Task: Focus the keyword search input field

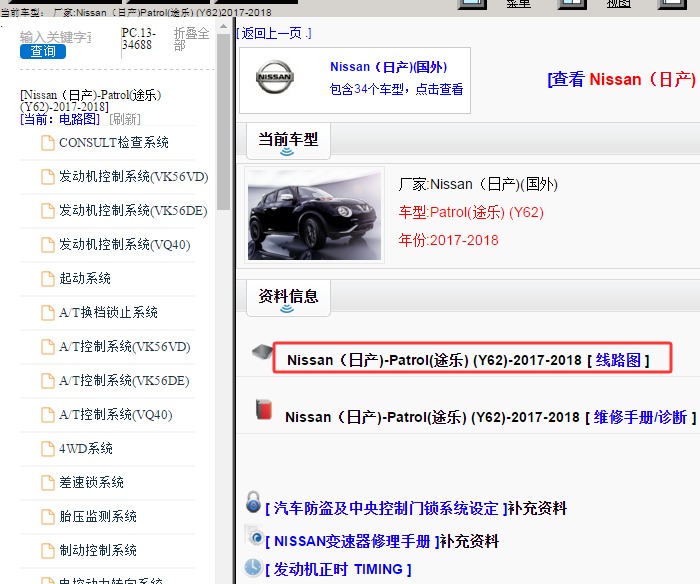Action: pyautogui.click(x=55, y=37)
